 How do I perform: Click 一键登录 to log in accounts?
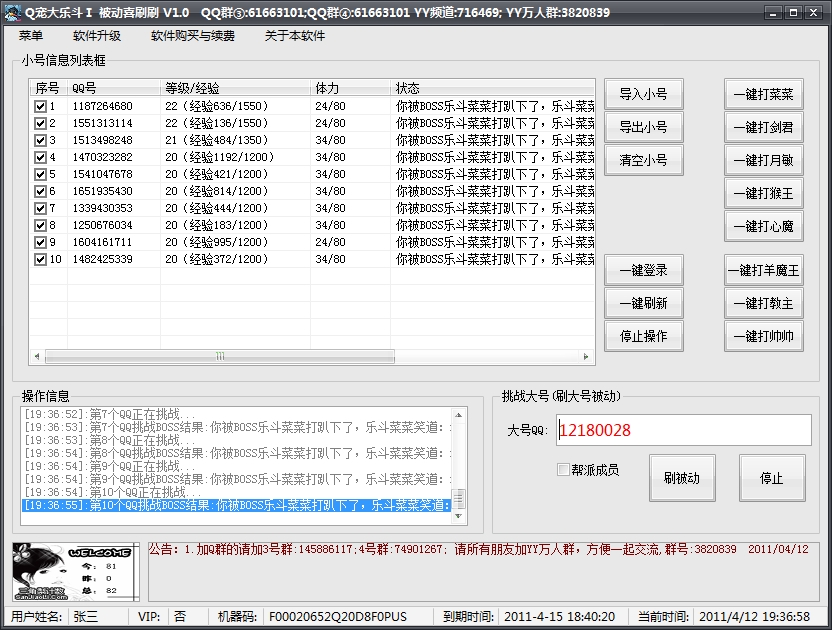(x=643, y=270)
